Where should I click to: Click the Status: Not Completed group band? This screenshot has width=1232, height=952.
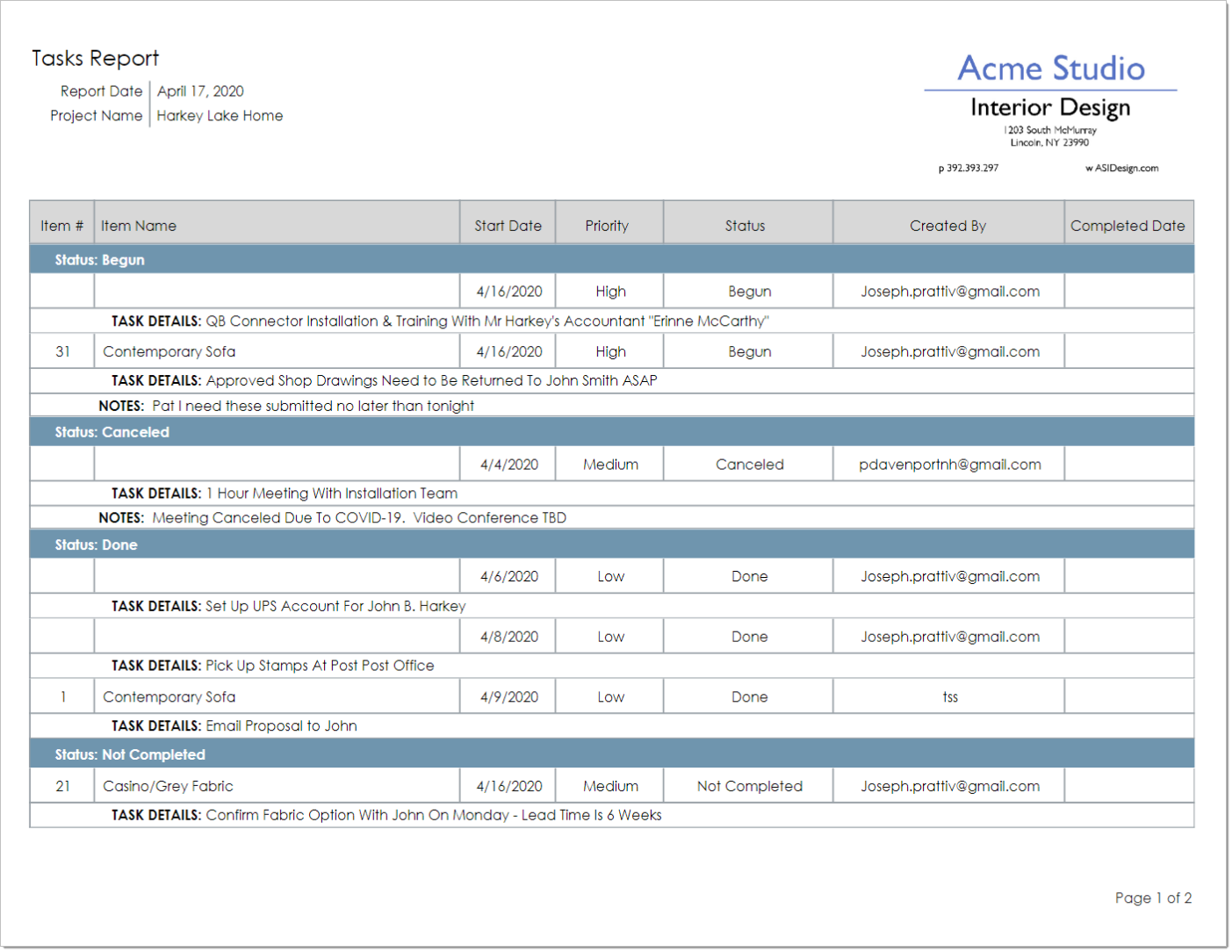[611, 754]
